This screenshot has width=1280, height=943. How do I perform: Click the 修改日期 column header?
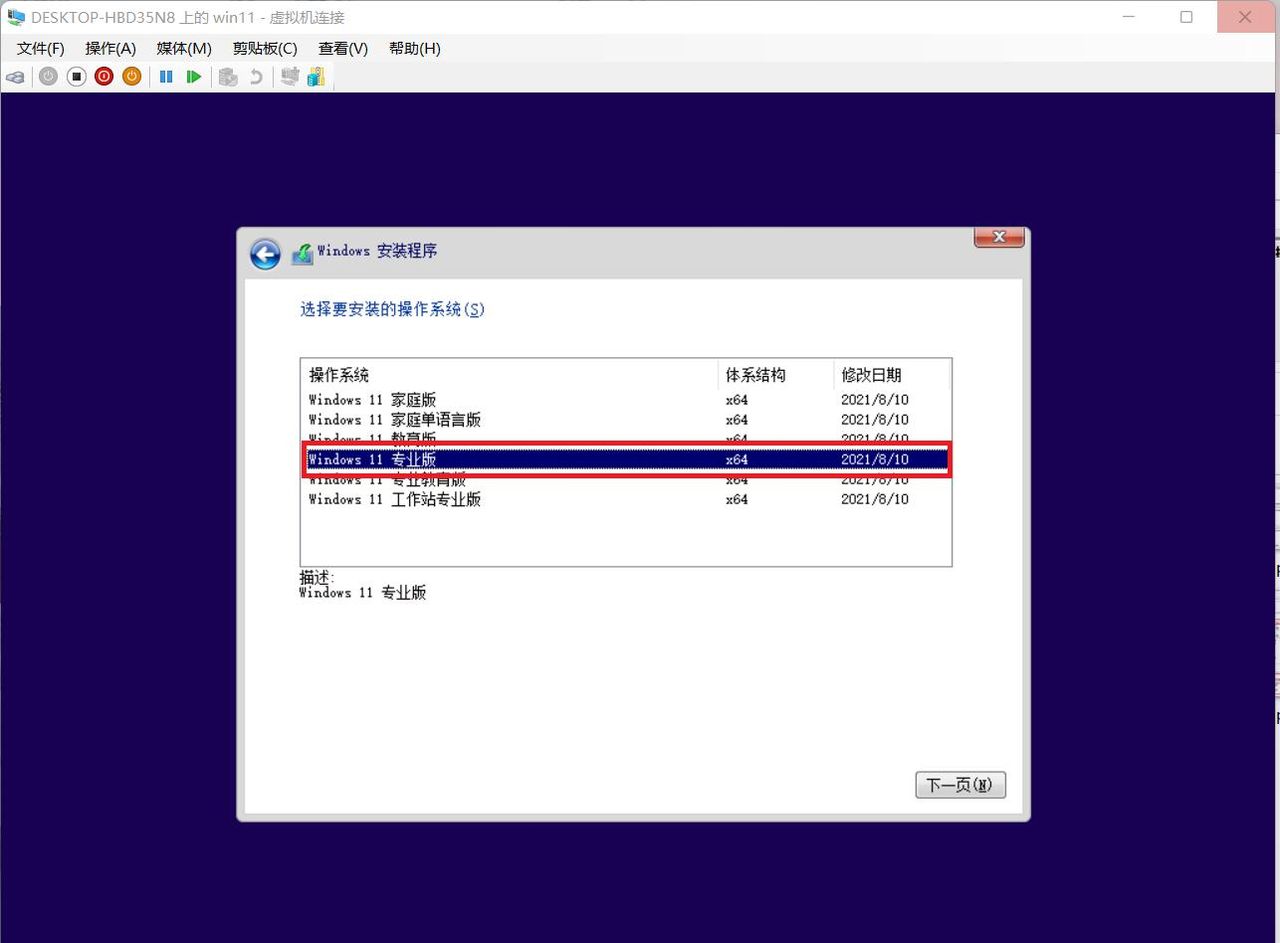tap(890, 375)
